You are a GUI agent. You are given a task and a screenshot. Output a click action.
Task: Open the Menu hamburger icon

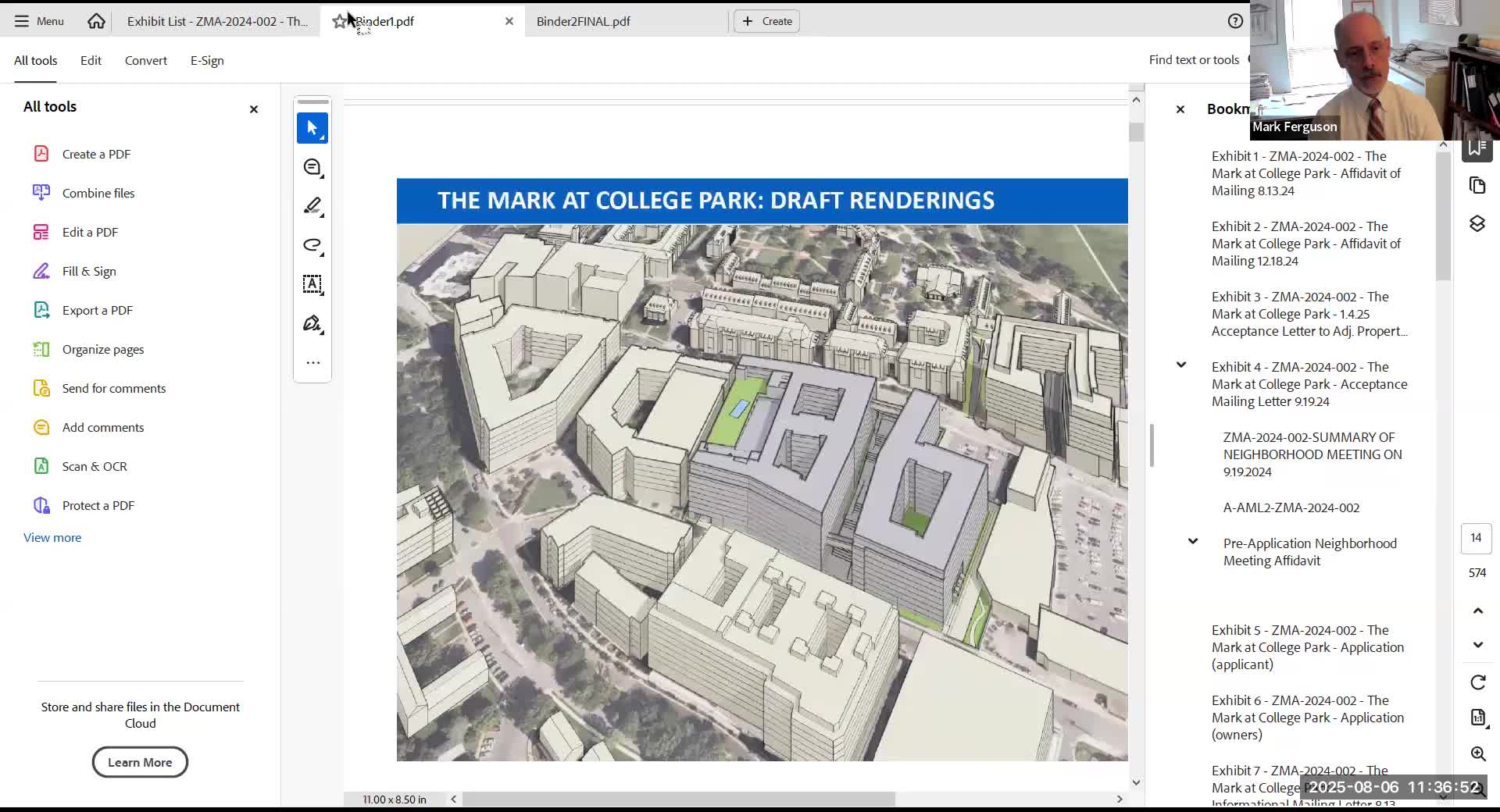[x=21, y=21]
